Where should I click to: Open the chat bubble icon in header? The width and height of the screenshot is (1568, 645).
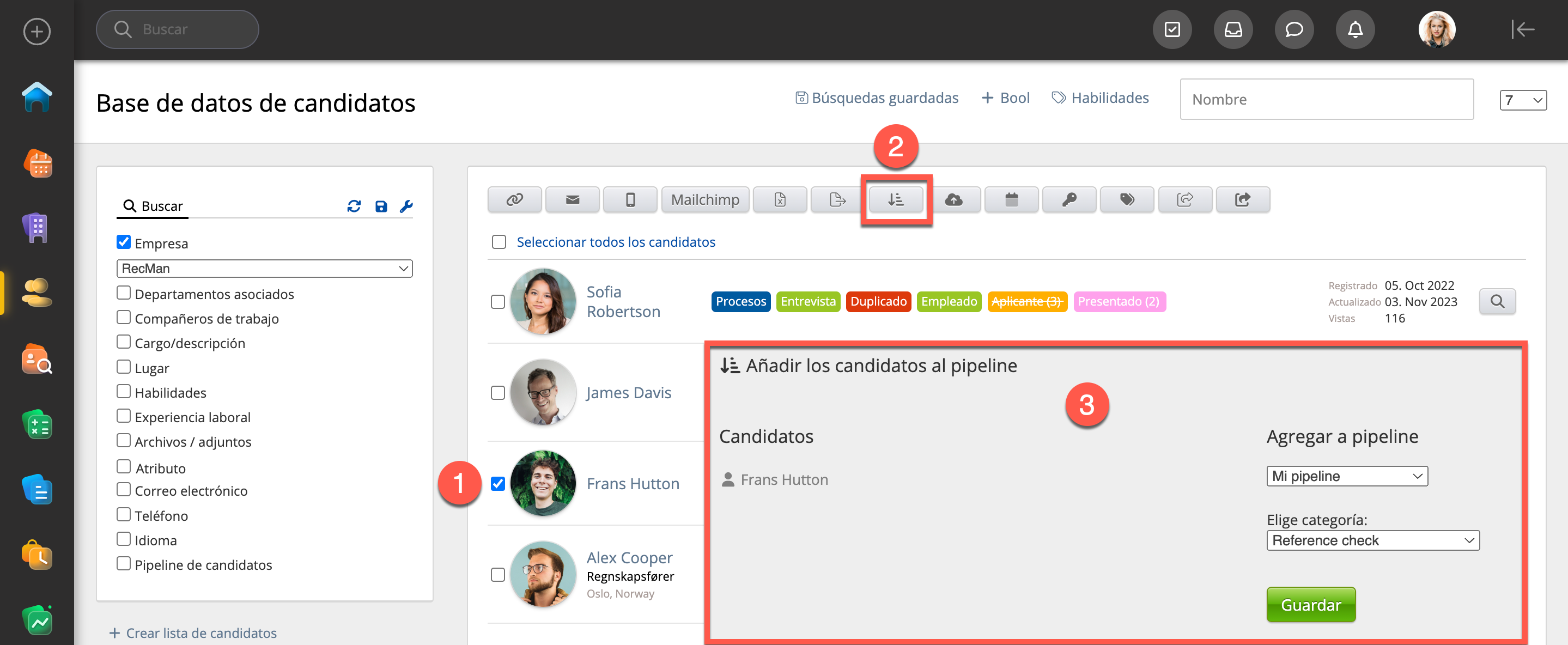[x=1294, y=29]
